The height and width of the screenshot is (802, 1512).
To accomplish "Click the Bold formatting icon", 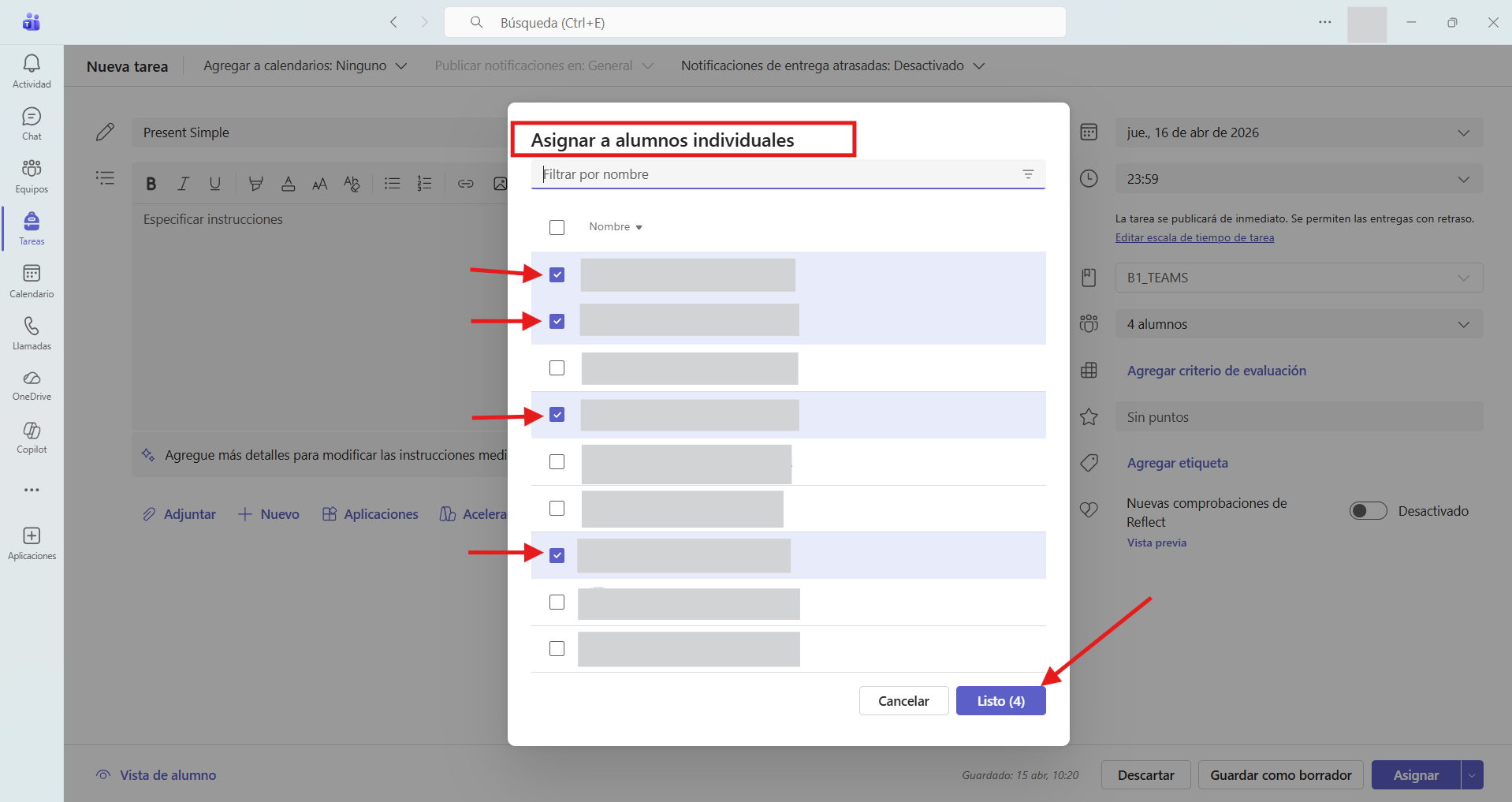I will [x=151, y=184].
